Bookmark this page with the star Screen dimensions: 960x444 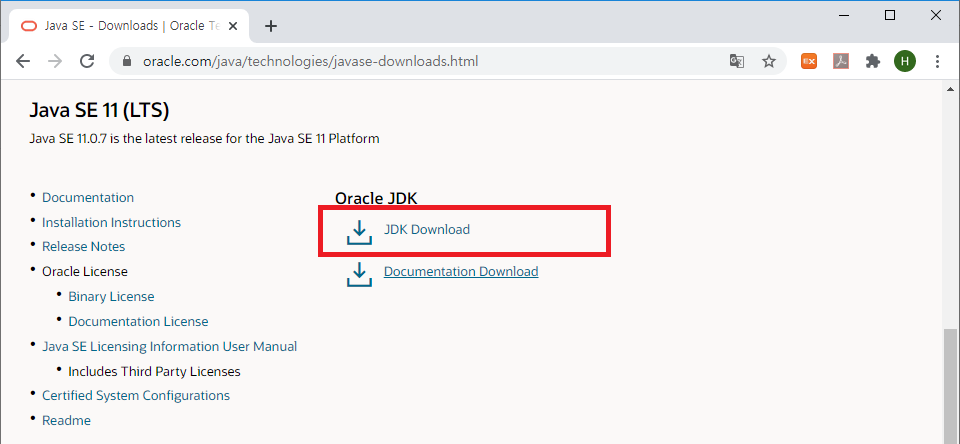[769, 61]
